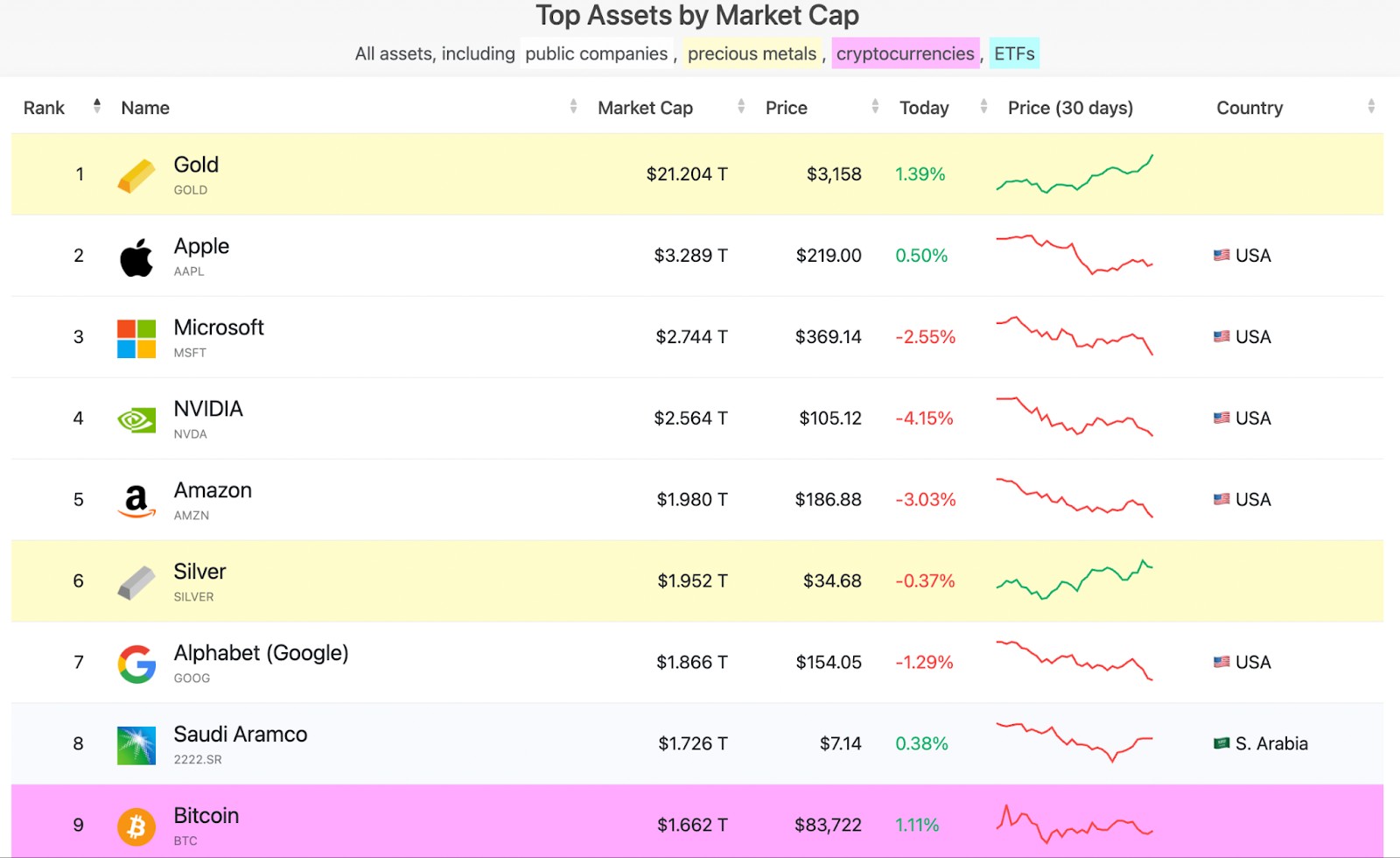Viewport: 1400px width, 858px height.
Task: Click the Silver bar icon
Action: point(136,582)
